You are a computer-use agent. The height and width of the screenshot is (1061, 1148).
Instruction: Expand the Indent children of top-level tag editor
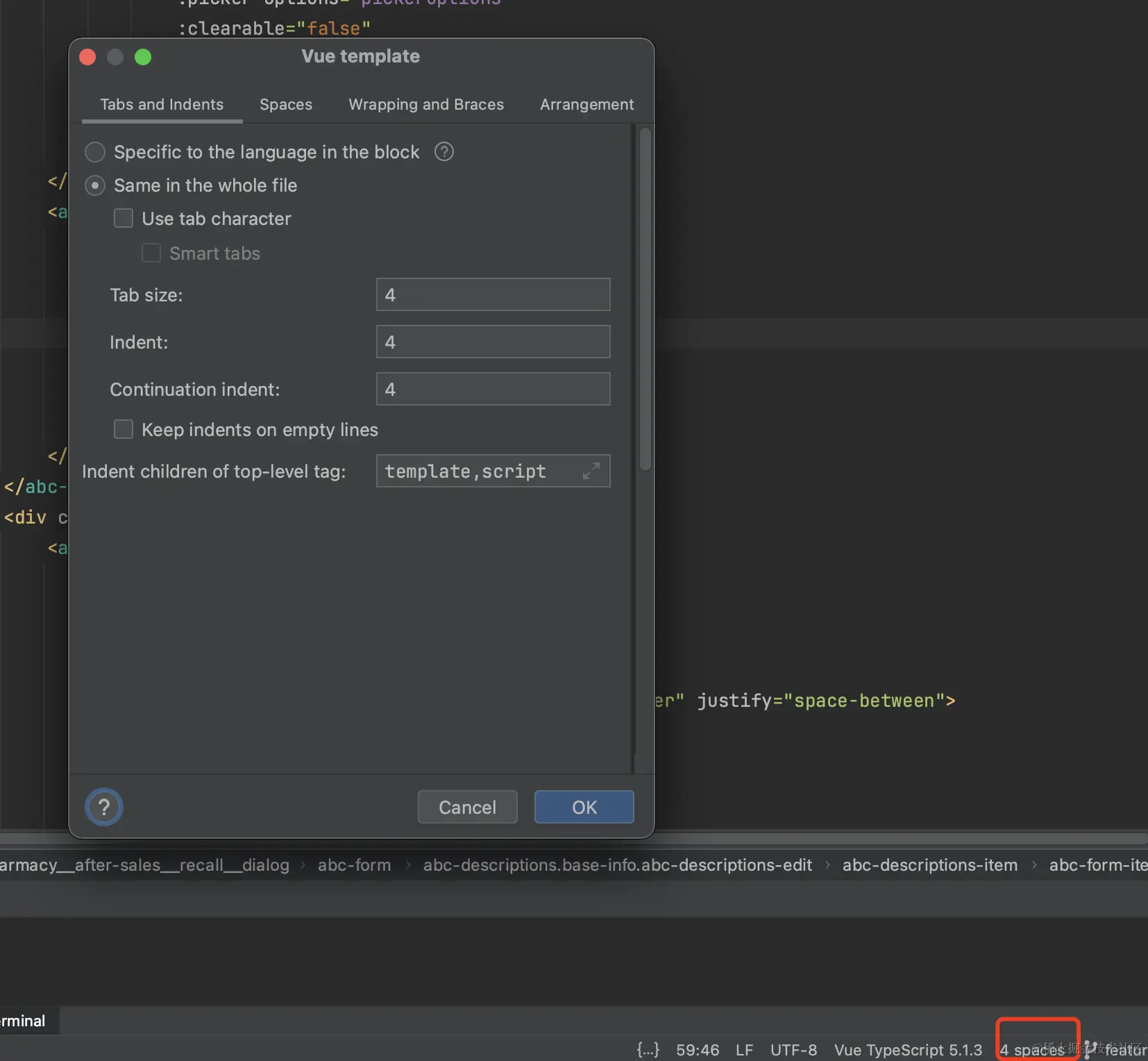(x=591, y=471)
